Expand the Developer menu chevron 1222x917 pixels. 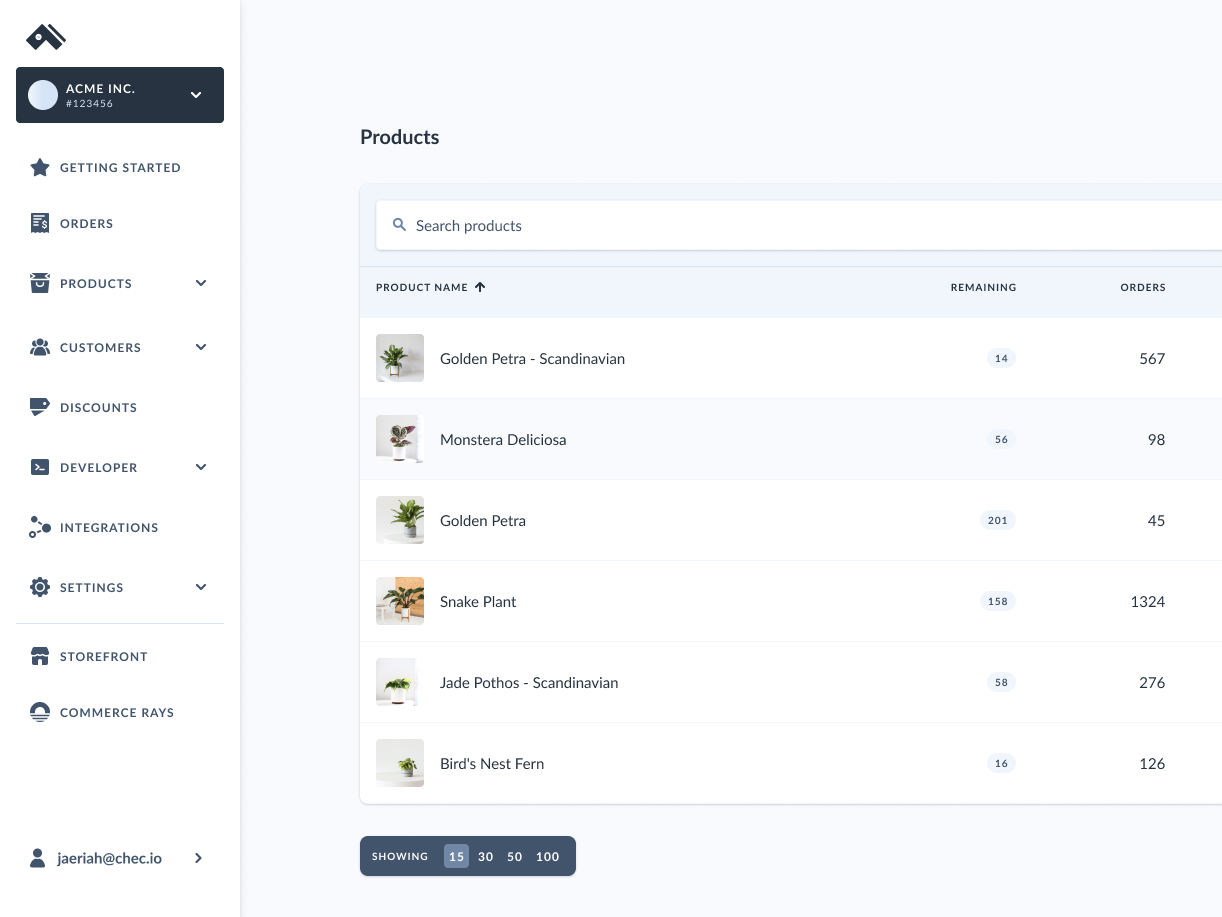[201, 467]
